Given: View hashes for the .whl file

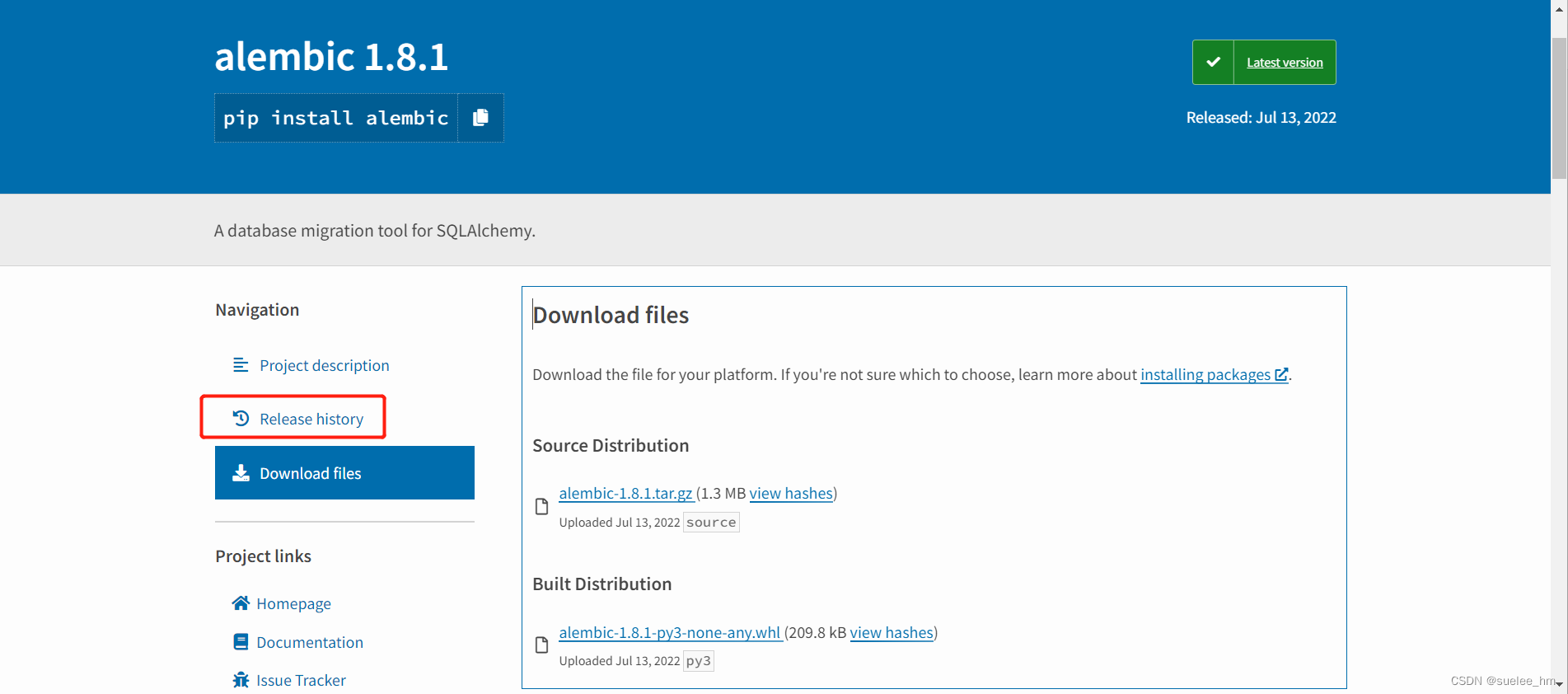Looking at the screenshot, I should coord(892,632).
